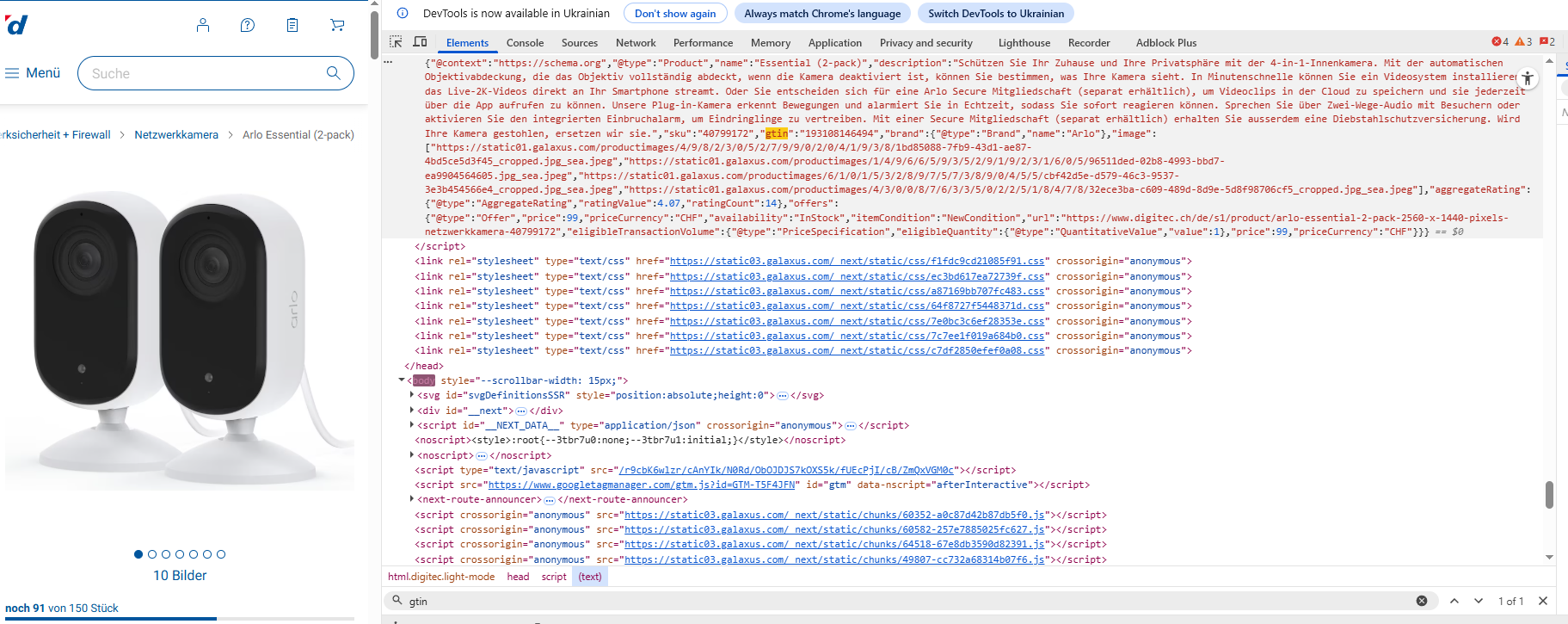
Task: Expand the next-route-announcer node
Action: (412, 499)
